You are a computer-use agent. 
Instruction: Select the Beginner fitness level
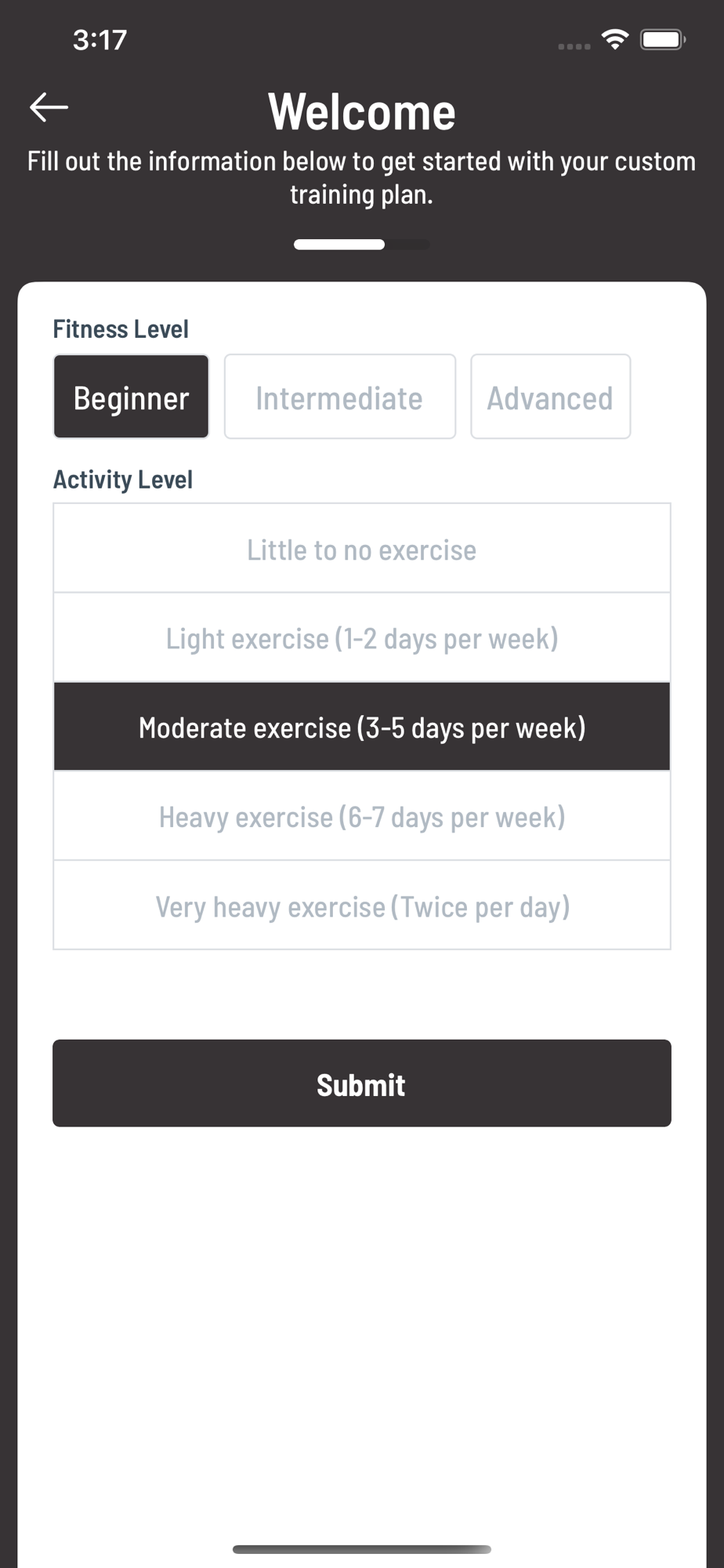pyautogui.click(x=131, y=397)
